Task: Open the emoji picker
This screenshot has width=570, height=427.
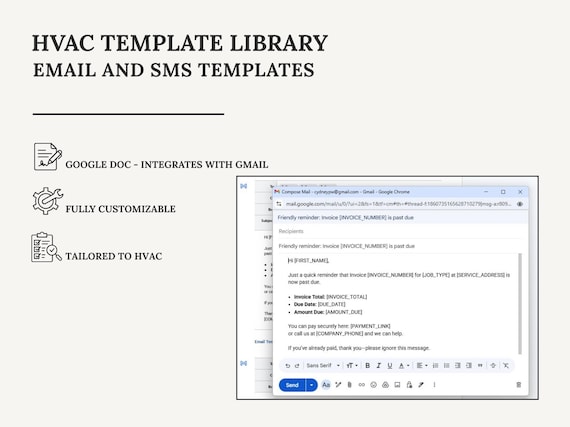Action: pyautogui.click(x=373, y=385)
